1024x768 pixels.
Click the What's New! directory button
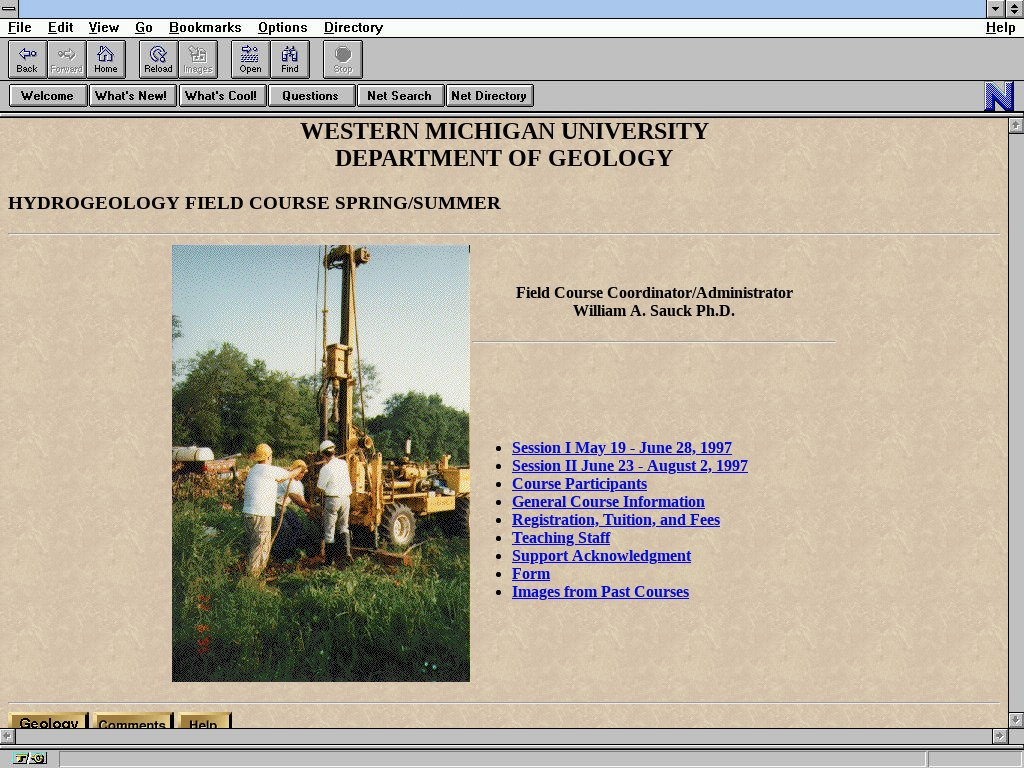tap(131, 96)
